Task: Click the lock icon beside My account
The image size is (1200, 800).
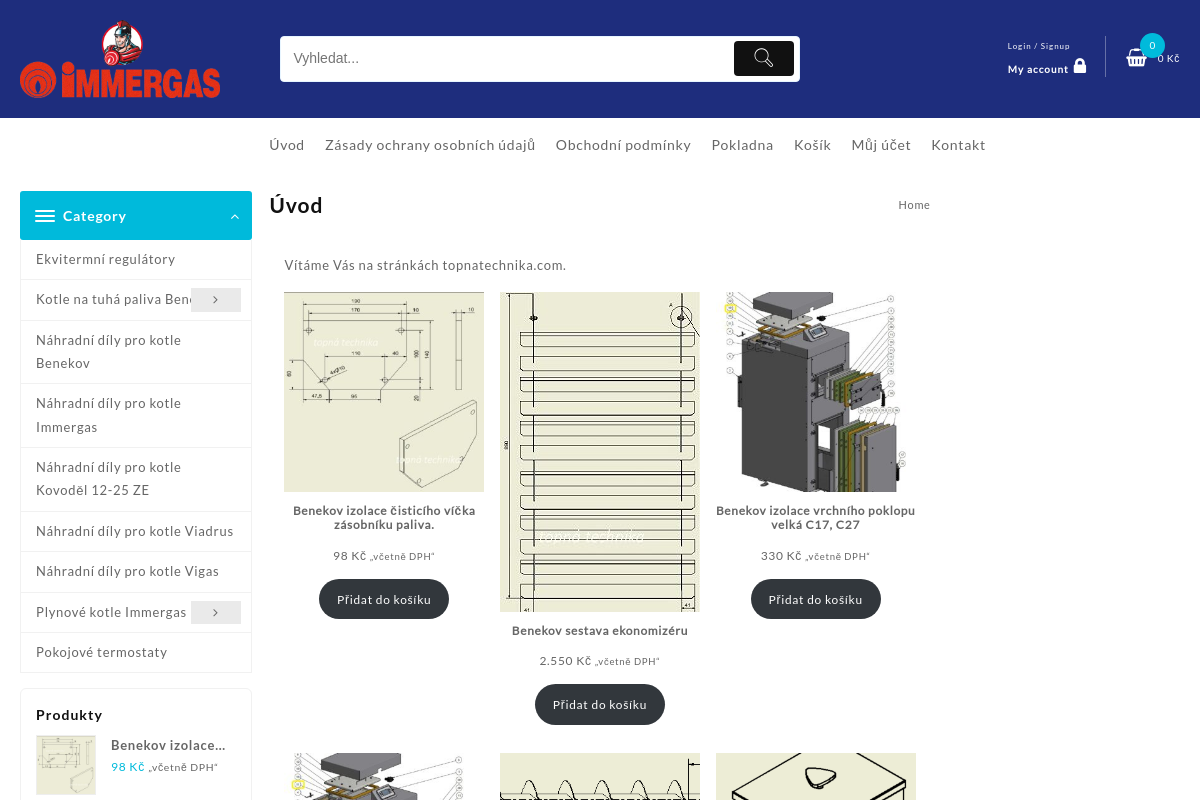Action: click(x=1080, y=66)
